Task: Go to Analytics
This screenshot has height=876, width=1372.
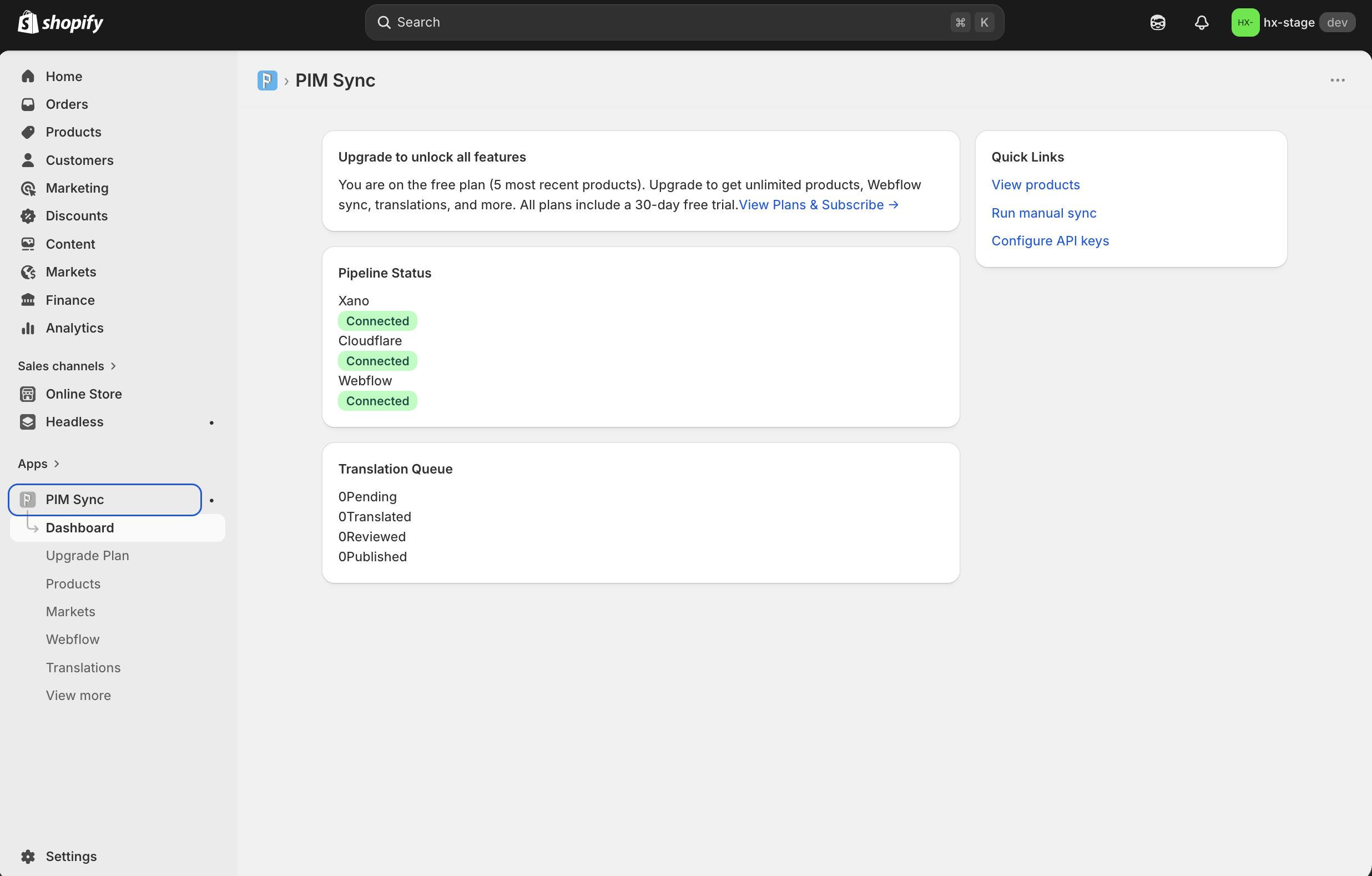Action: tap(117, 328)
